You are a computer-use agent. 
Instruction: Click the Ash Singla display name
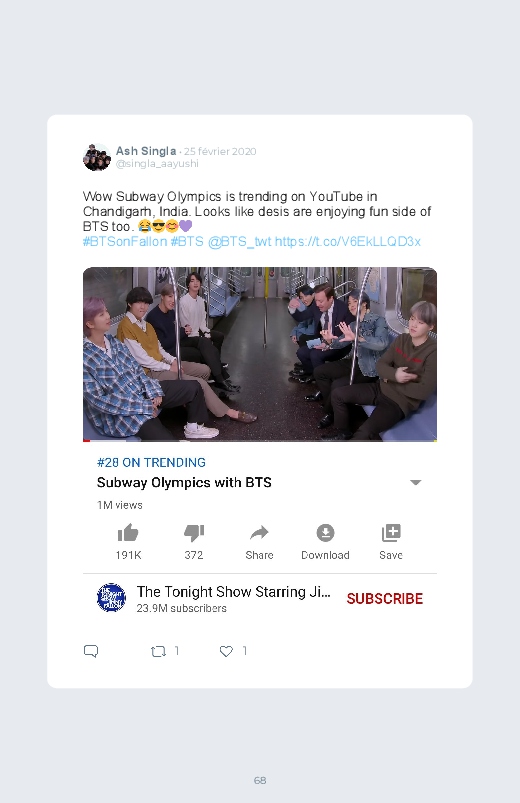coord(146,151)
